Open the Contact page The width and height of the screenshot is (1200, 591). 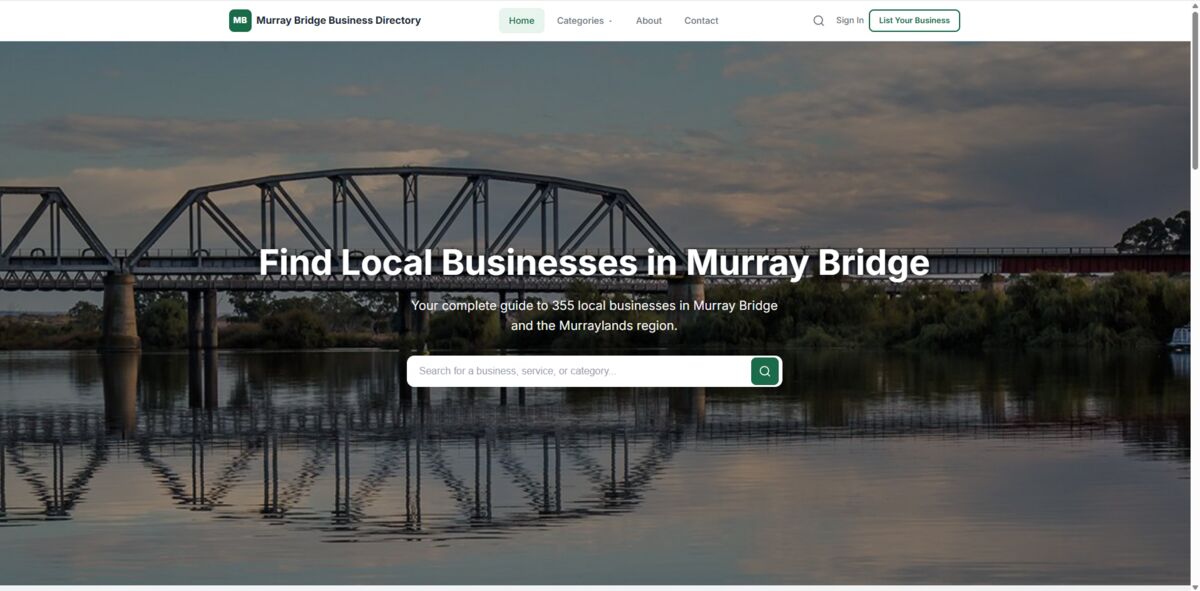(x=701, y=20)
